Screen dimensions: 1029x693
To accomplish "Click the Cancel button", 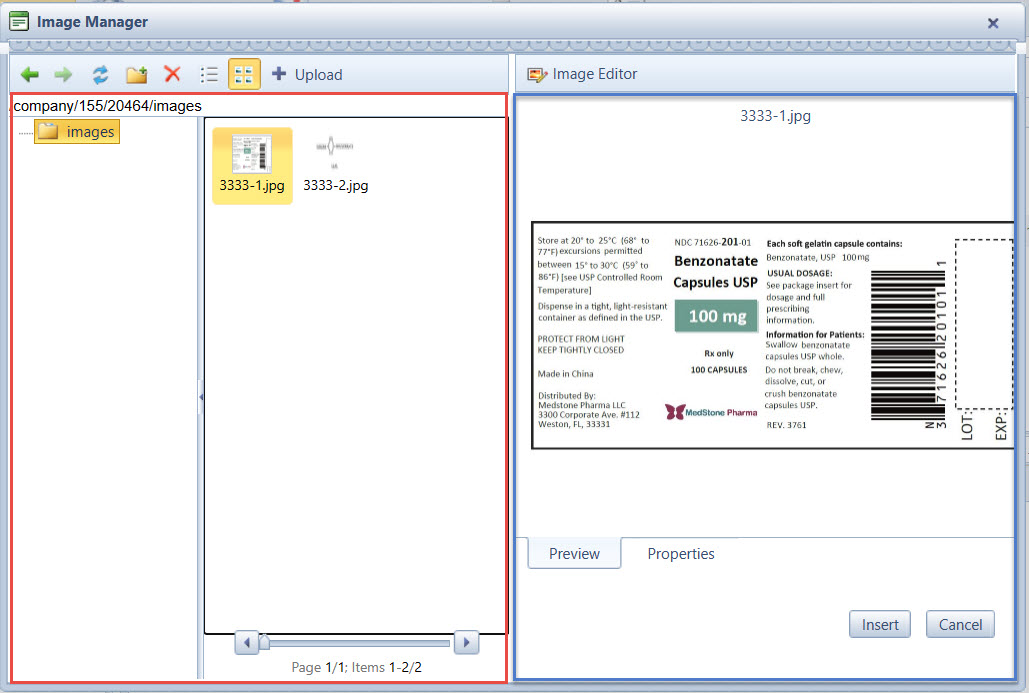I will click(x=960, y=625).
